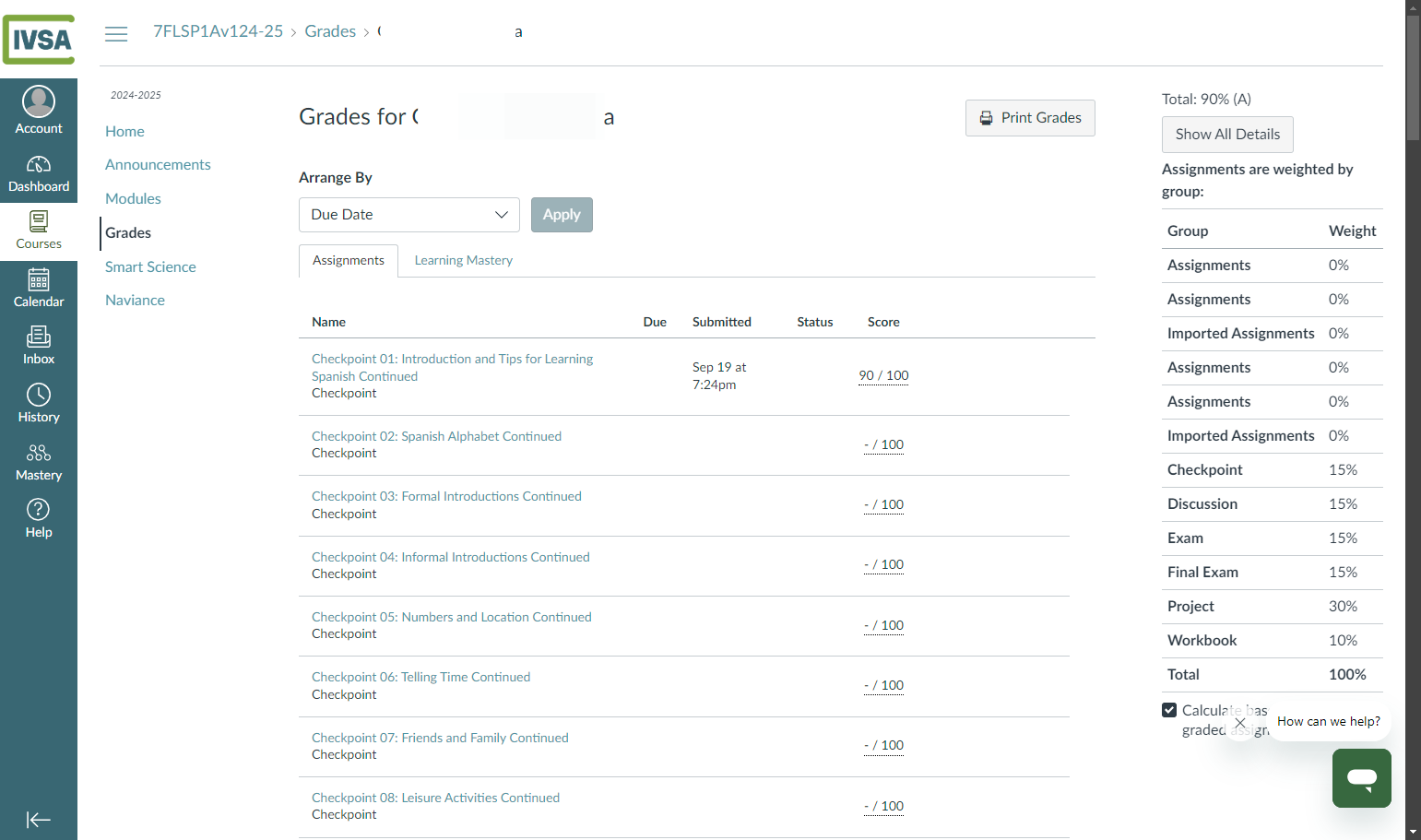Image resolution: width=1421 pixels, height=840 pixels.
Task: Open the History clock icon
Action: (x=39, y=395)
